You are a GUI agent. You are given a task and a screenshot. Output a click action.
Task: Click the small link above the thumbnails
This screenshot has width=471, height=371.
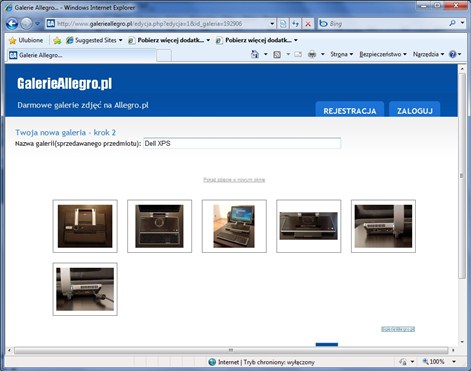[234, 180]
